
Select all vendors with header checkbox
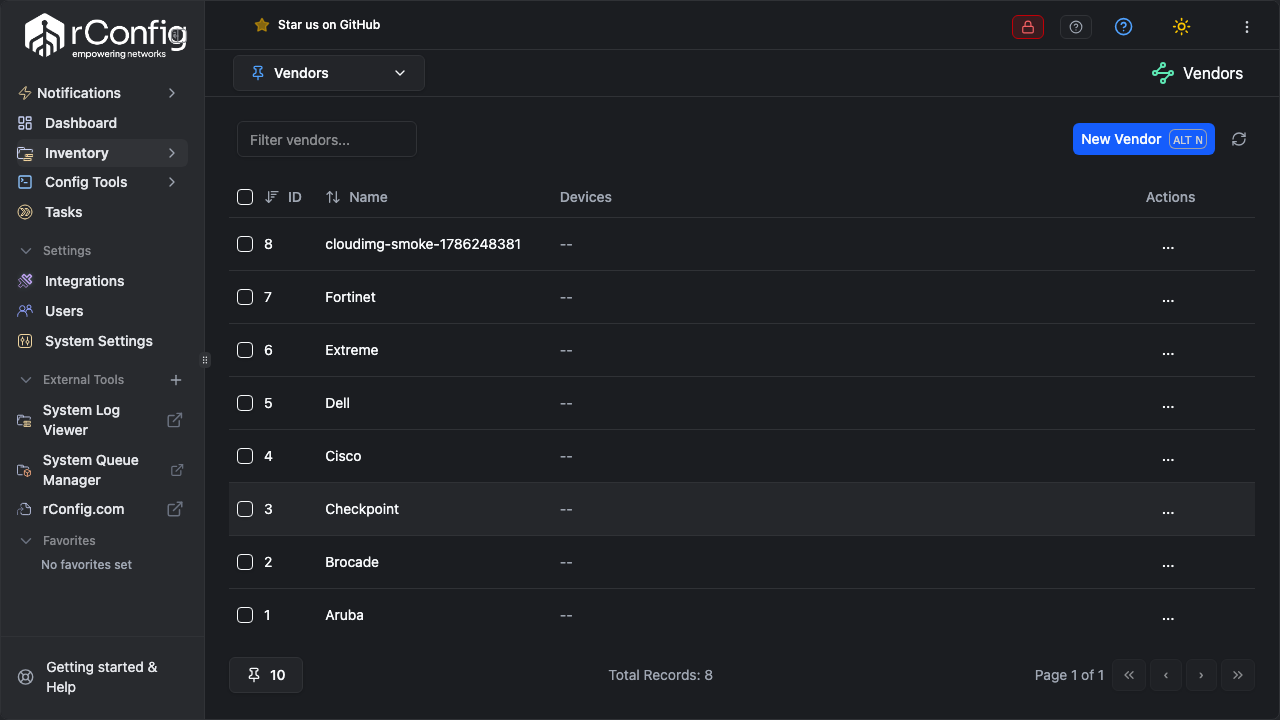(x=245, y=197)
